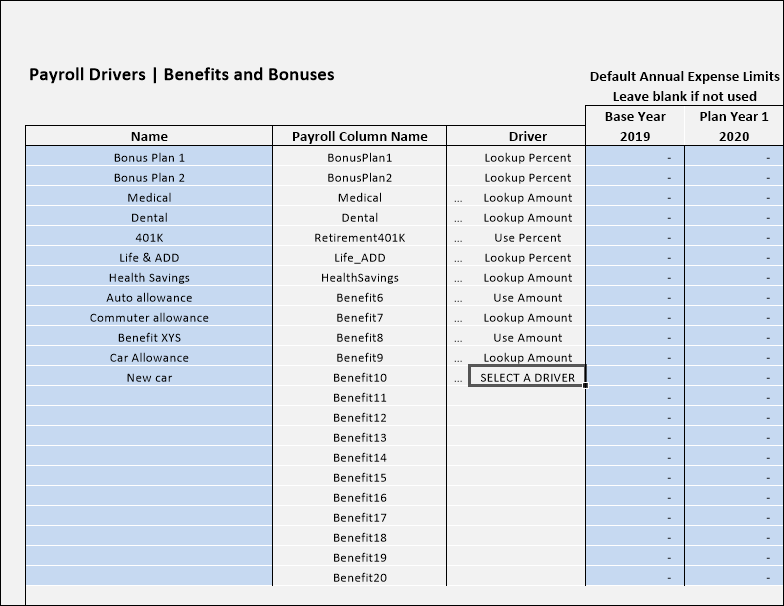Click the 'Benefit15' payroll column cell
The width and height of the screenshot is (784, 606).
pyautogui.click(x=360, y=478)
